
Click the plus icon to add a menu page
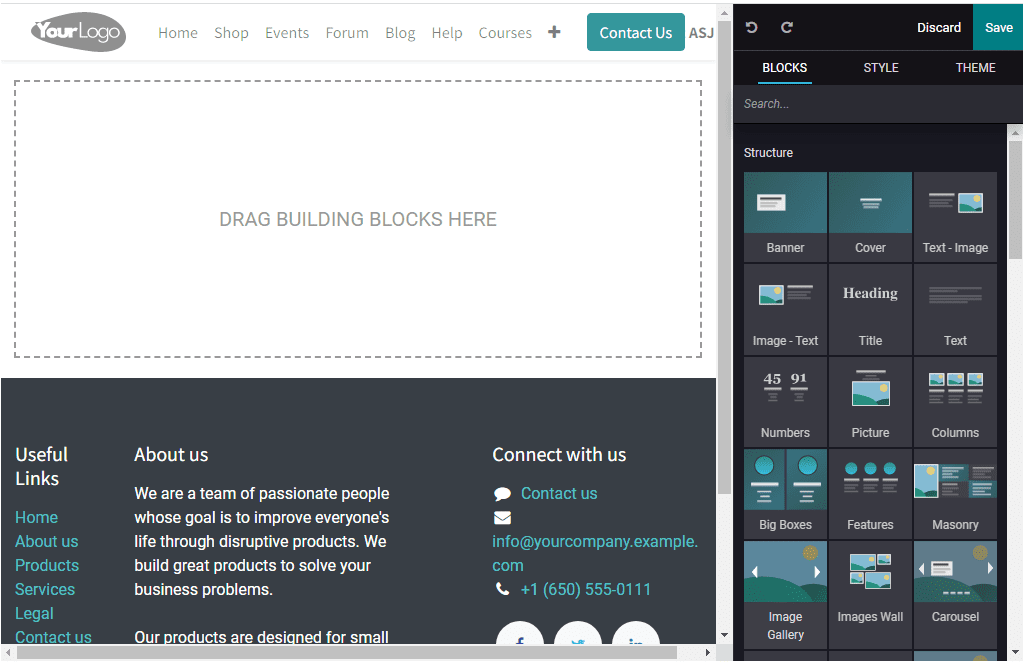click(555, 32)
